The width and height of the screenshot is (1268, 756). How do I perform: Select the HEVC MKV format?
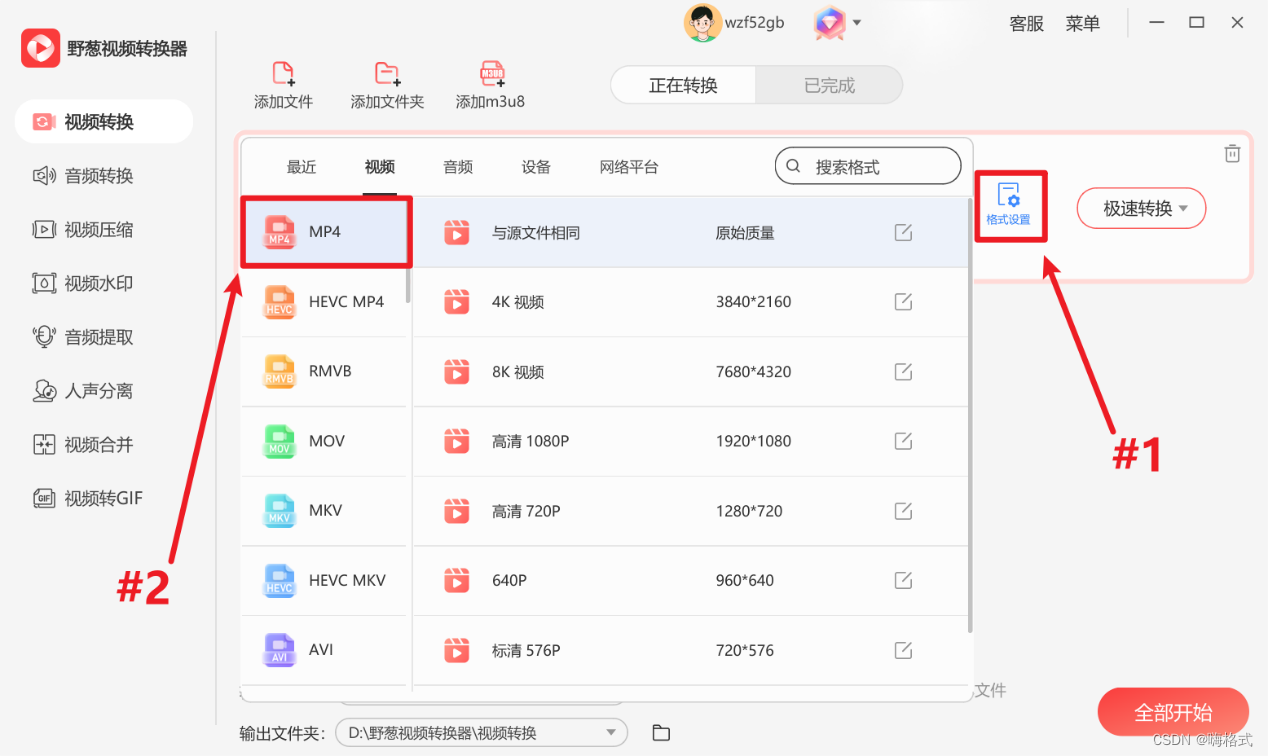[324, 580]
